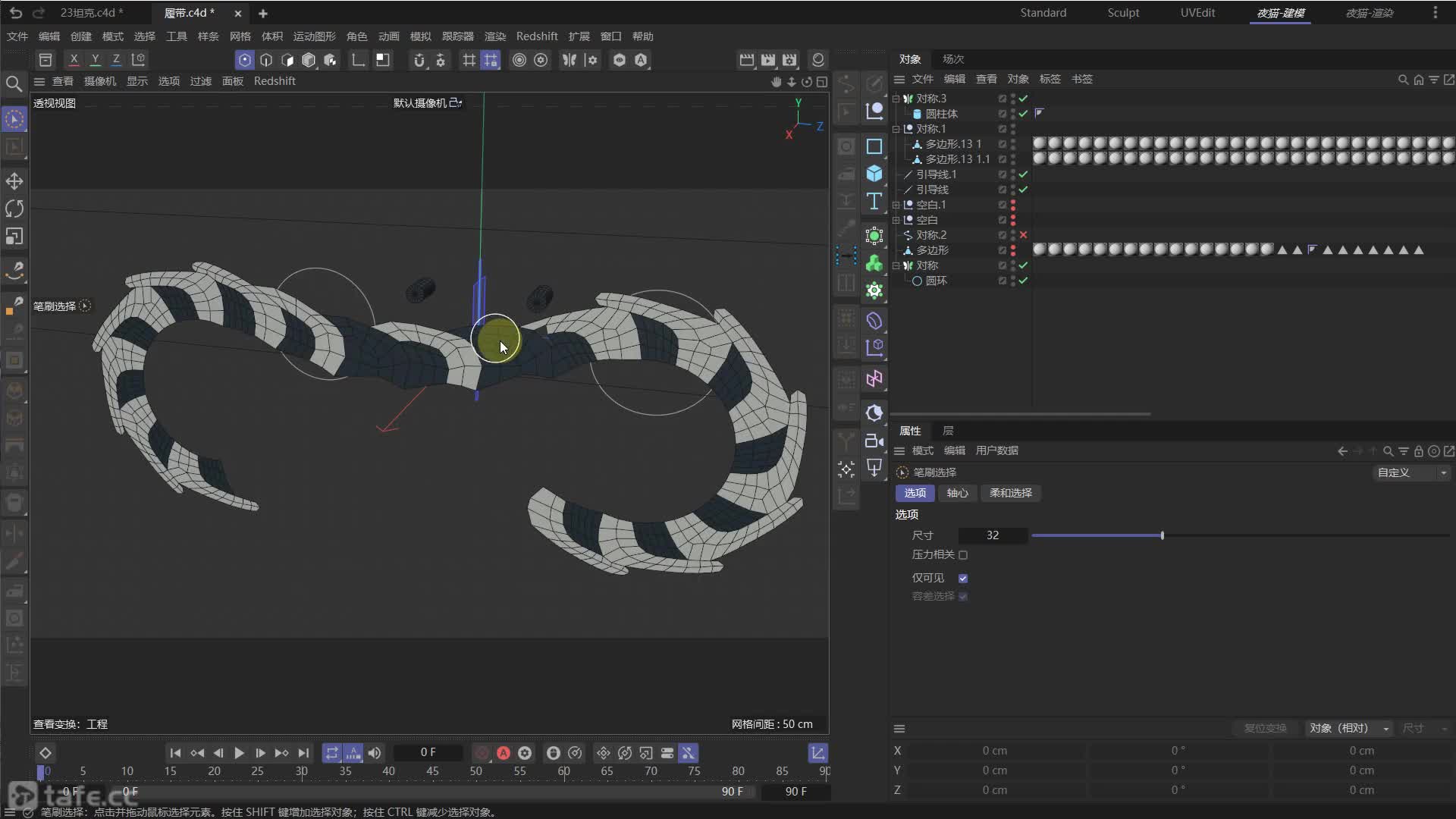Toggle the green check of 圆环
This screenshot has height=819, width=1456.
click(x=1023, y=281)
